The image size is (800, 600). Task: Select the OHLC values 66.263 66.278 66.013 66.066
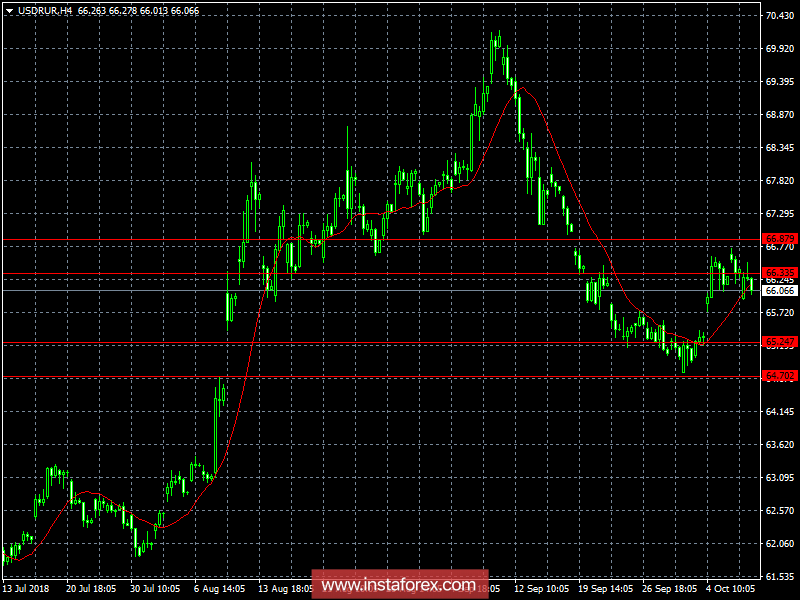138,11
